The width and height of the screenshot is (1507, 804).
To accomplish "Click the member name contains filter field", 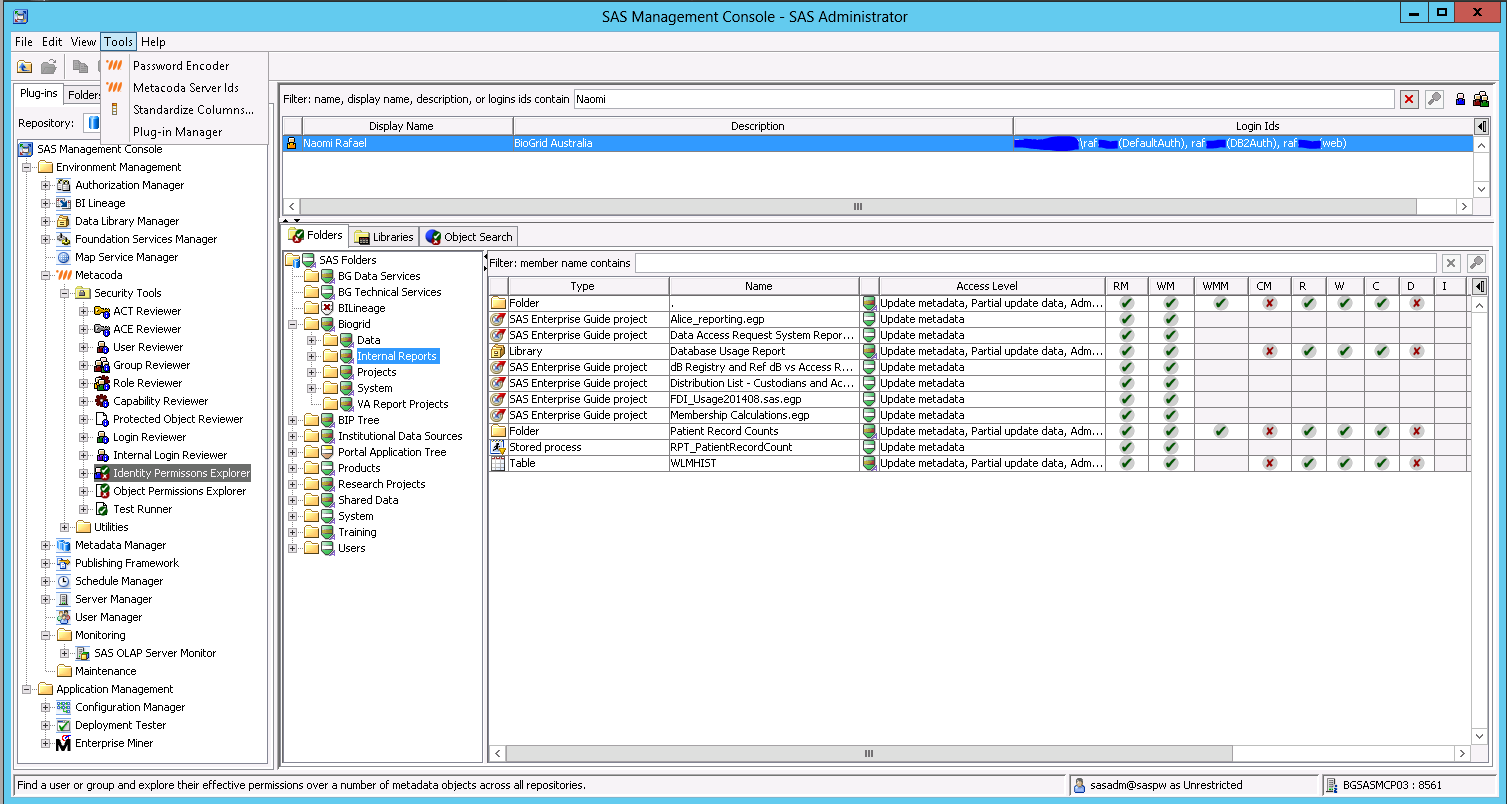I will coord(1035,263).
